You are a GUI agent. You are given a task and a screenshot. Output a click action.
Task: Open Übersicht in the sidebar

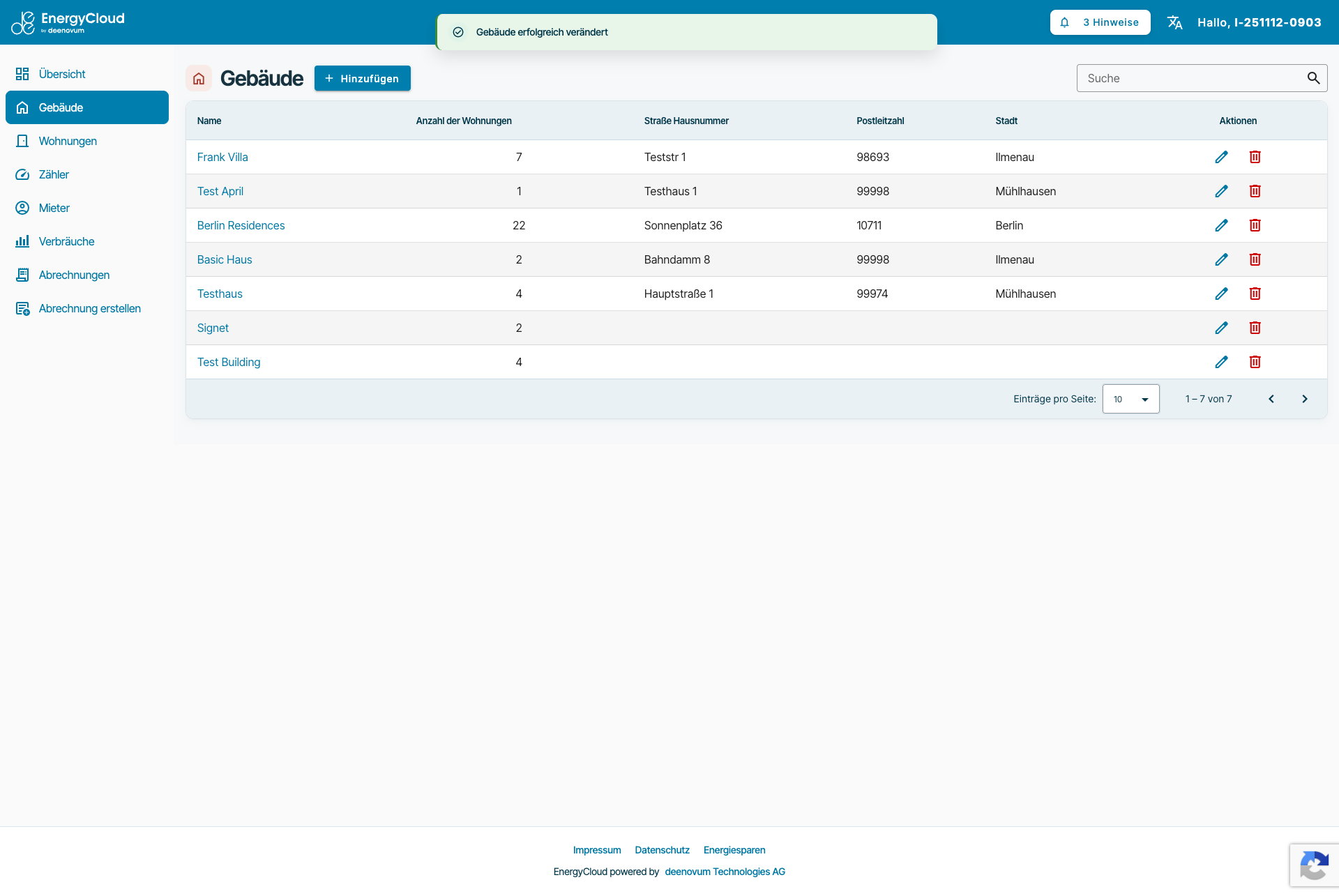point(87,74)
